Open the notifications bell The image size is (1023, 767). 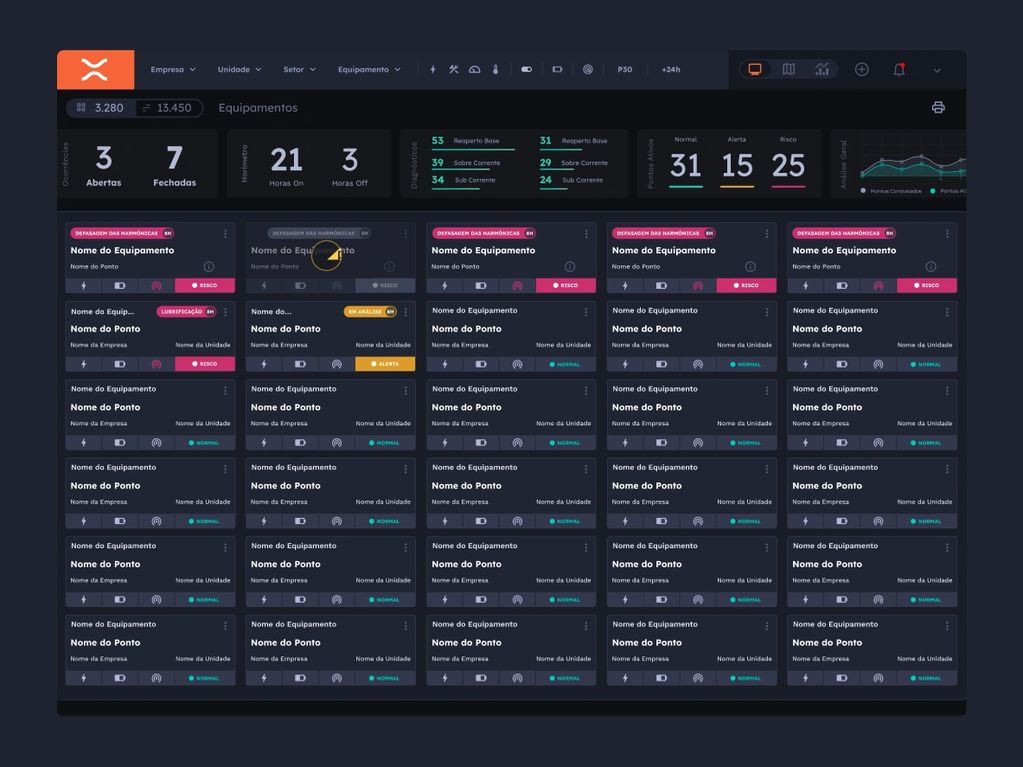point(899,70)
